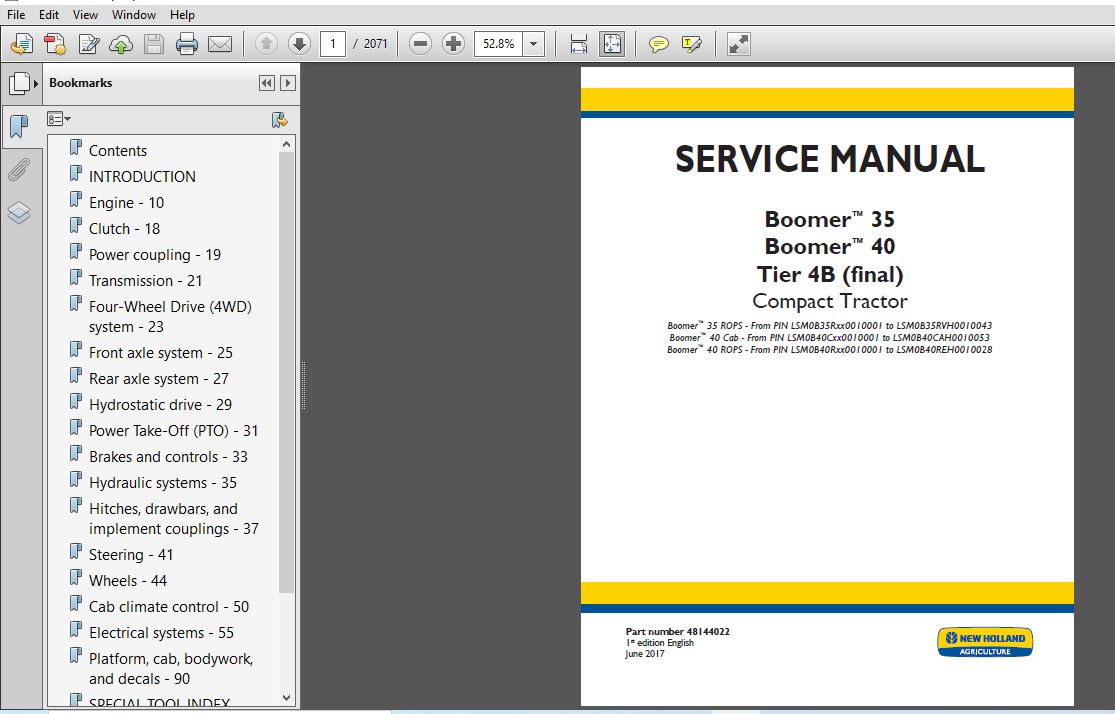Click the Bookmarks panel icon in sidebar
The width and height of the screenshot is (1115, 714).
[x=18, y=127]
